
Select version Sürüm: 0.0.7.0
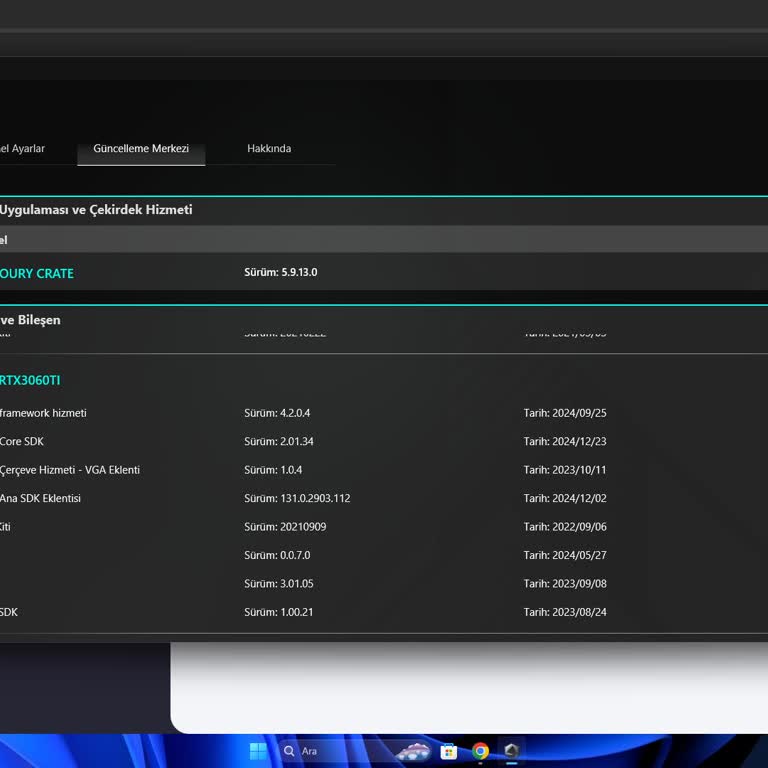(277, 555)
